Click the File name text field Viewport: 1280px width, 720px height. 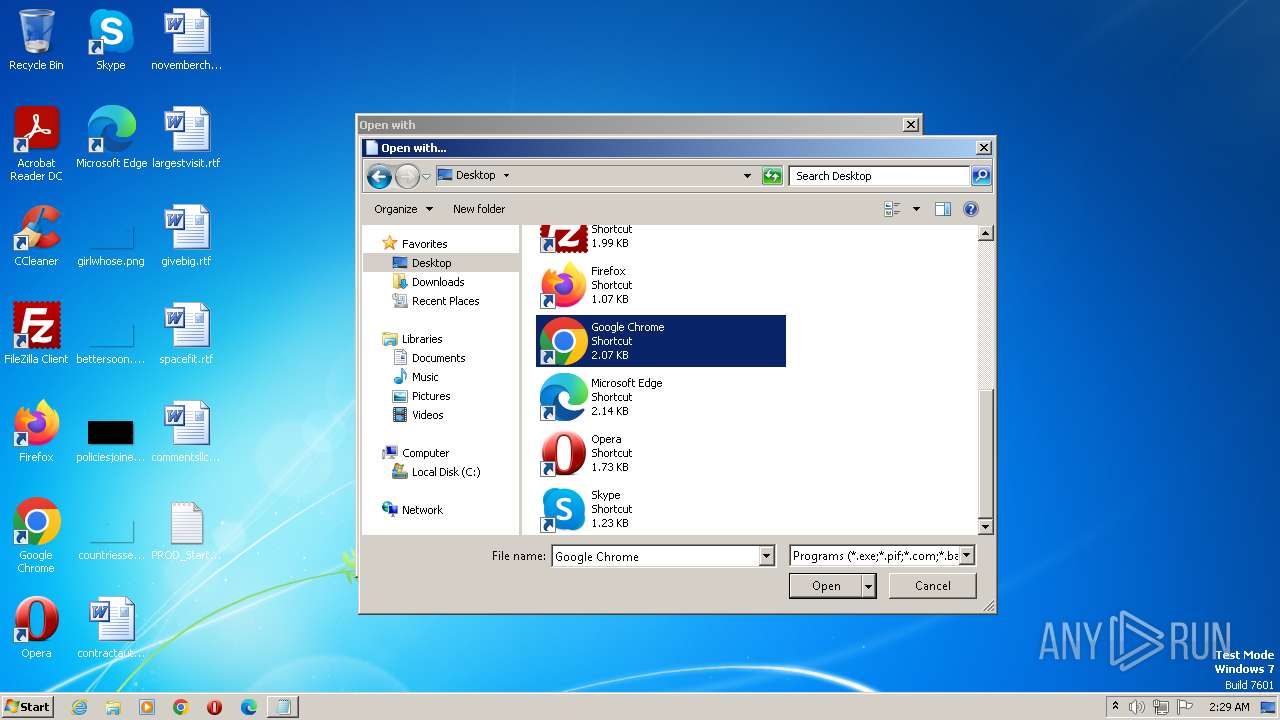[x=655, y=556]
